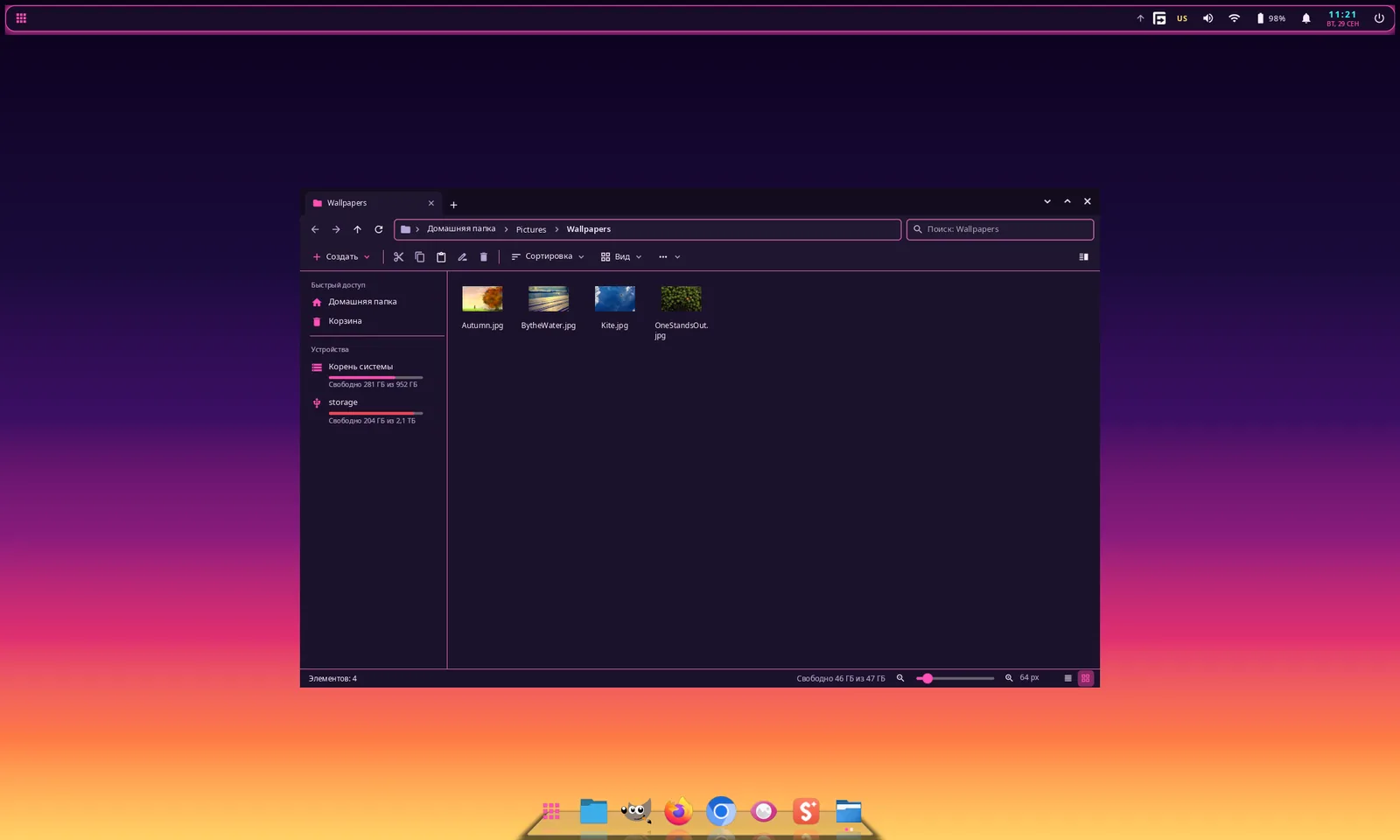Launch GIMP from the dock
This screenshot has height=840, width=1400.
pos(636,811)
